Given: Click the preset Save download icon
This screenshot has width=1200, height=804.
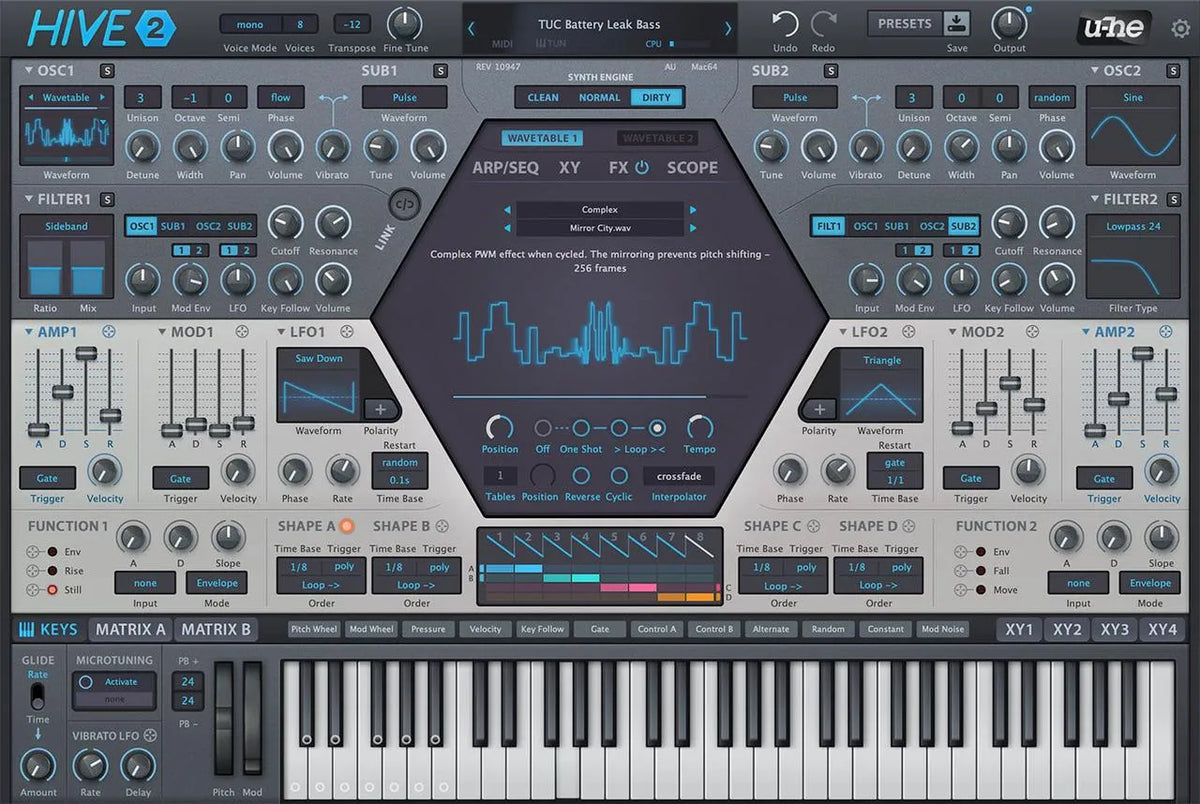Looking at the screenshot, I should tap(957, 23).
